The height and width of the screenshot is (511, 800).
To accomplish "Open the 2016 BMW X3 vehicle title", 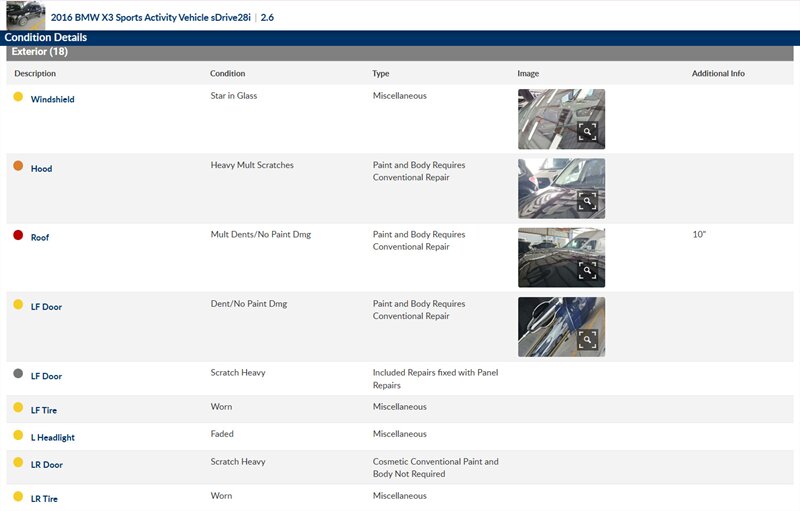I will 150,18.
